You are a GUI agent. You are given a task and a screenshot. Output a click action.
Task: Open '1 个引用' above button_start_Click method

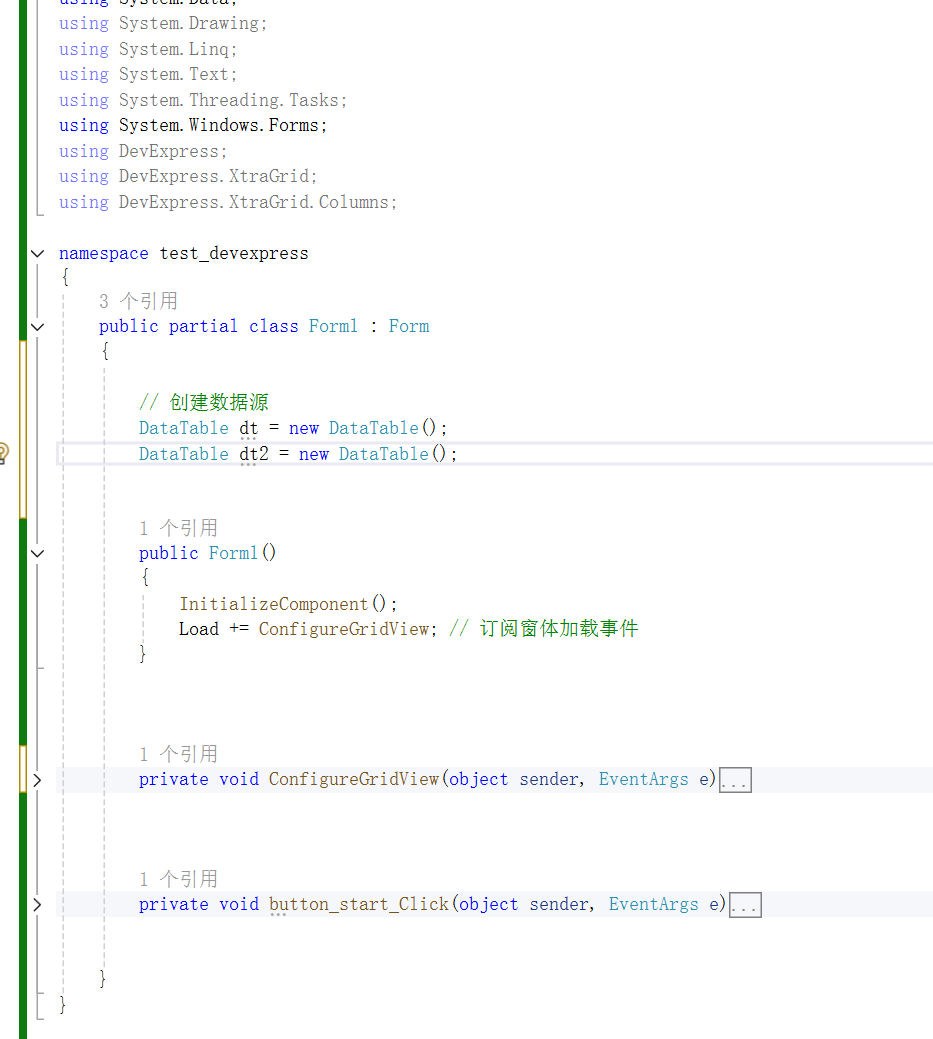[178, 879]
